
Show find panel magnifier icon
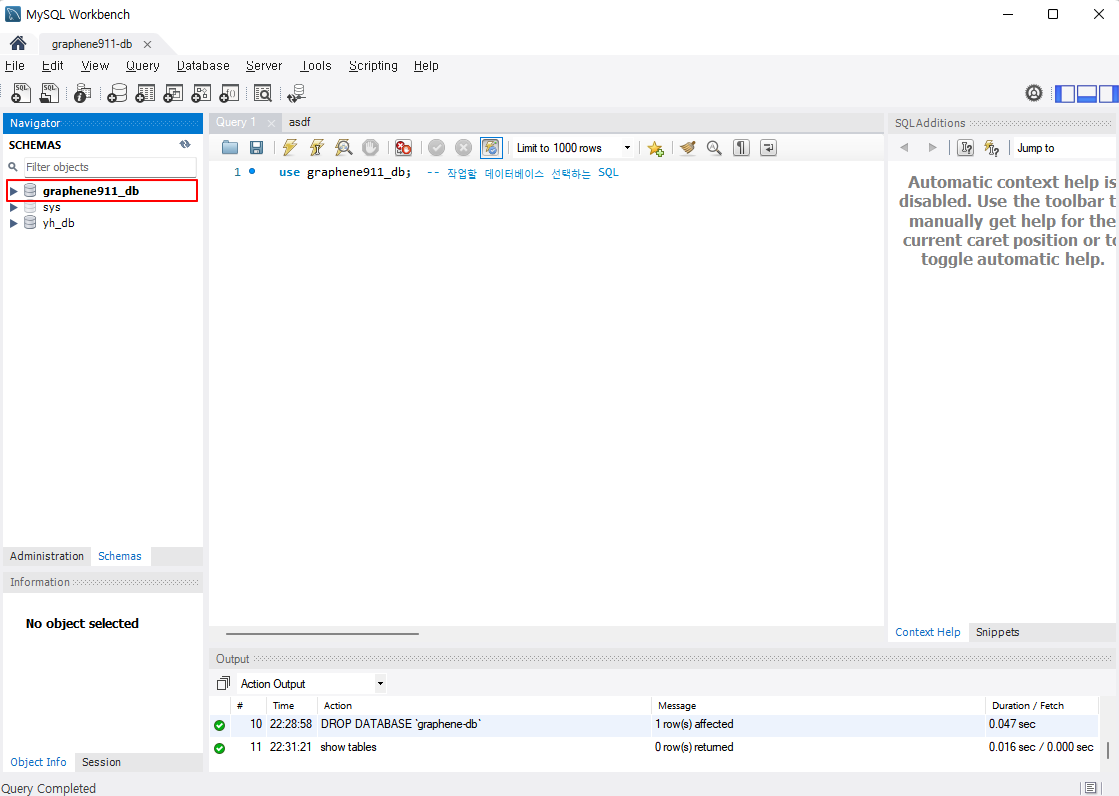coord(714,148)
